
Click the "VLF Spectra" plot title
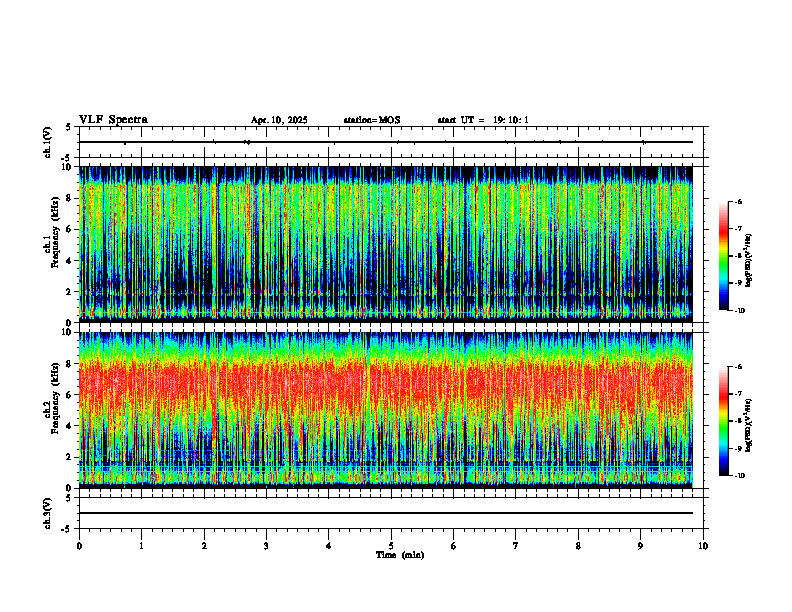113,120
